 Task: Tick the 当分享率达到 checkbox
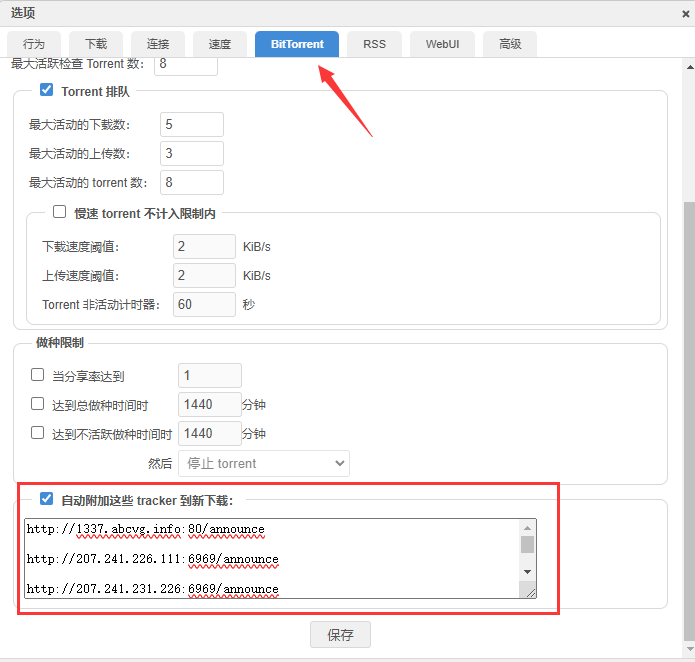tap(38, 375)
